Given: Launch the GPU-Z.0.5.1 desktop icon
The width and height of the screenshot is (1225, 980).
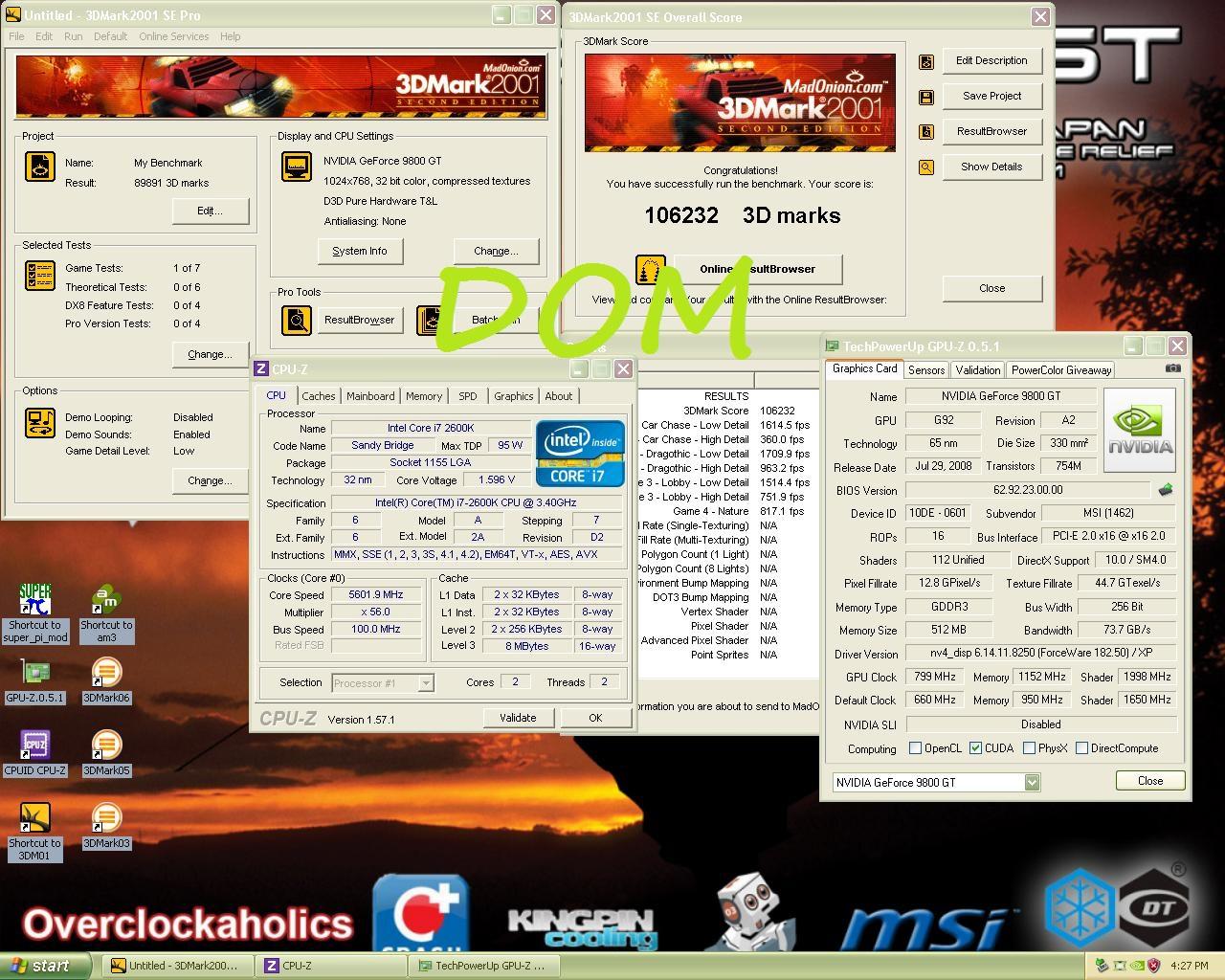Looking at the screenshot, I should (35, 681).
